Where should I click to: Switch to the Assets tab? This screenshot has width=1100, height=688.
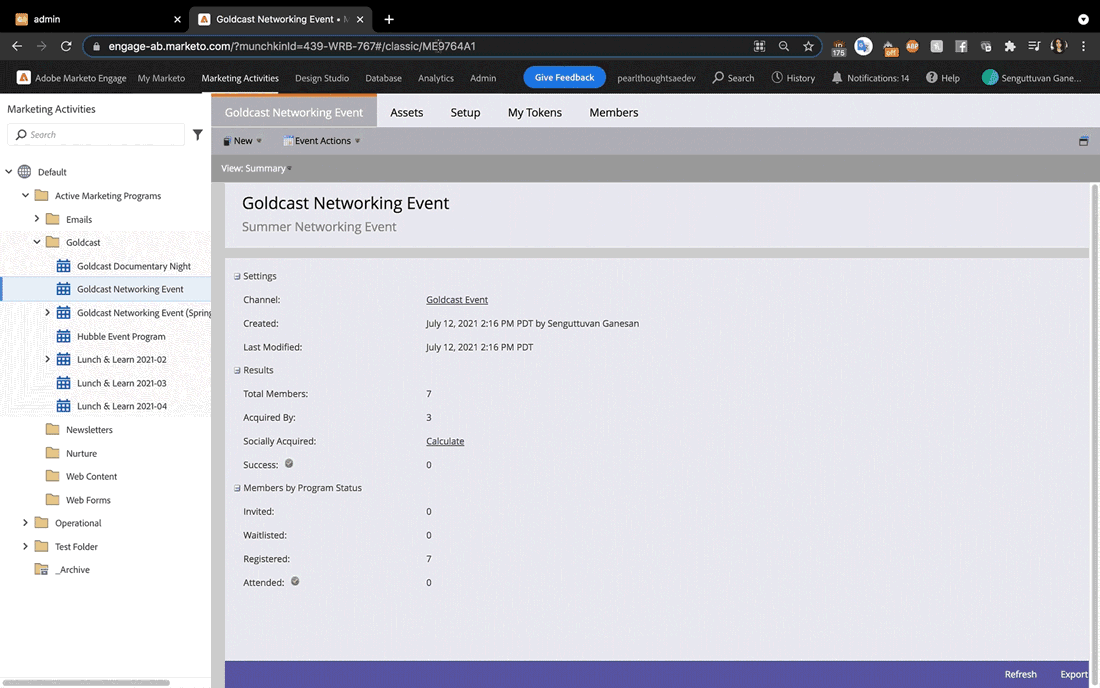pos(407,112)
